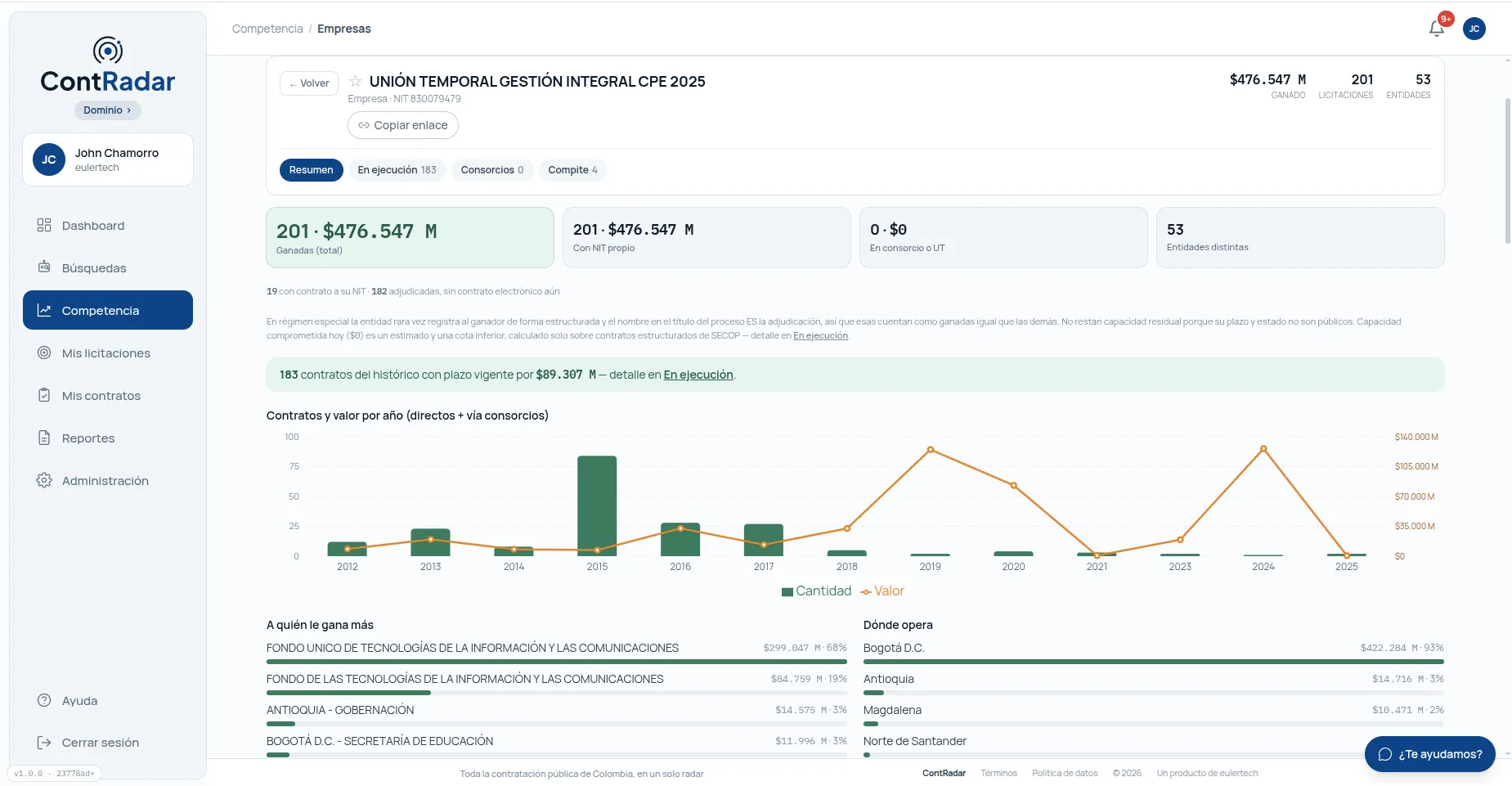Viewport: 1512px width, 786px height.
Task: Click the Volver back button
Action: tap(309, 83)
